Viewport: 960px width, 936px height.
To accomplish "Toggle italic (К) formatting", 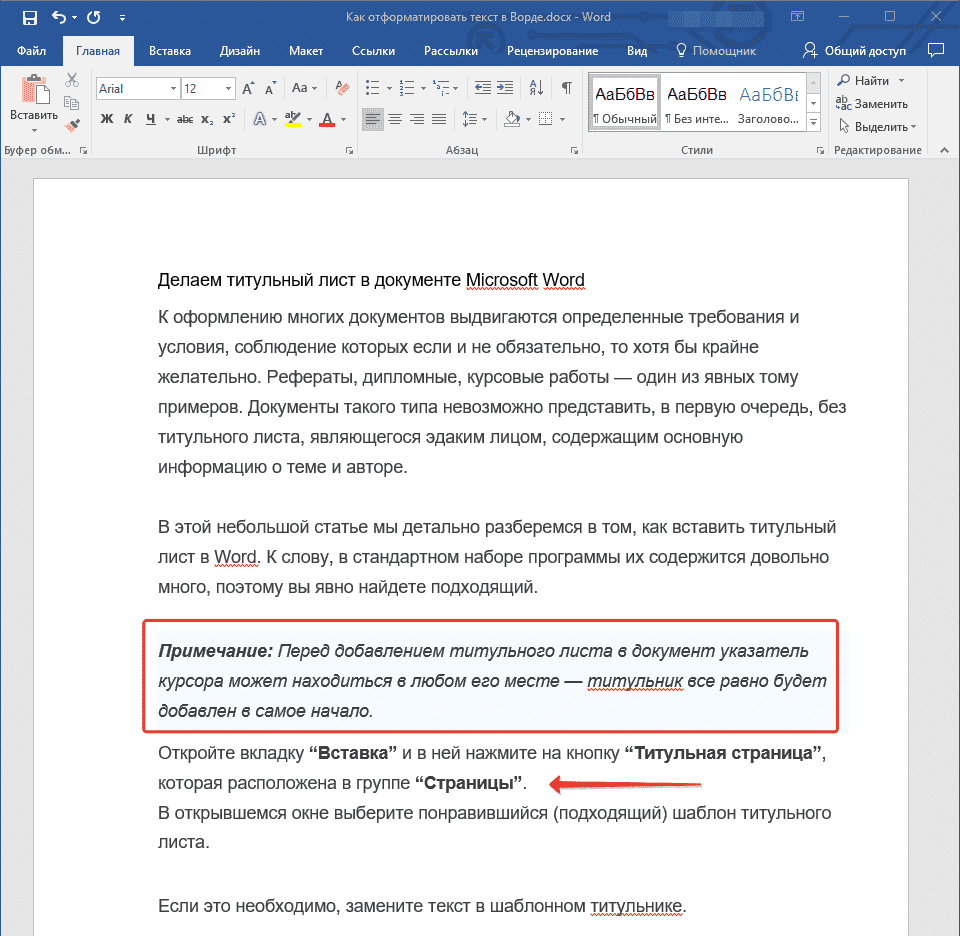I will click(129, 117).
